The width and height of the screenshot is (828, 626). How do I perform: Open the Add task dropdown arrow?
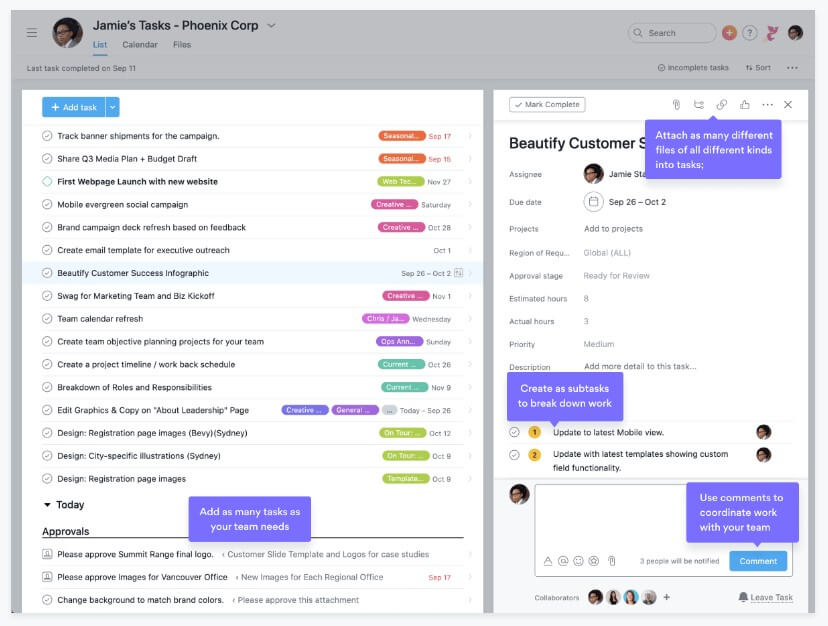112,107
